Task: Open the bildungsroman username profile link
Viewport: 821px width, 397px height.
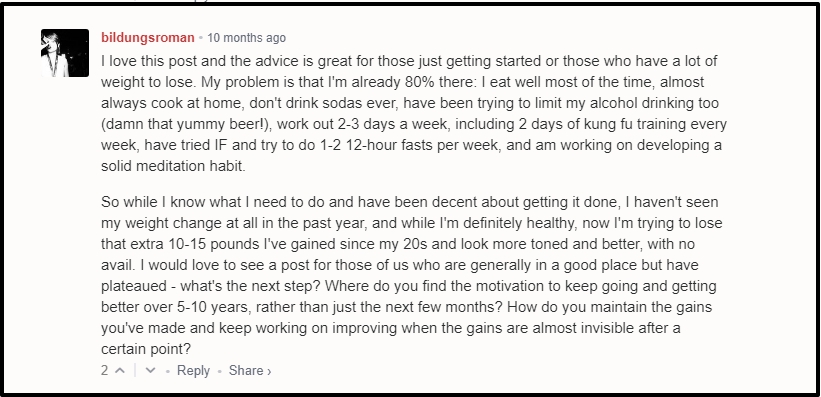Action: pos(148,38)
